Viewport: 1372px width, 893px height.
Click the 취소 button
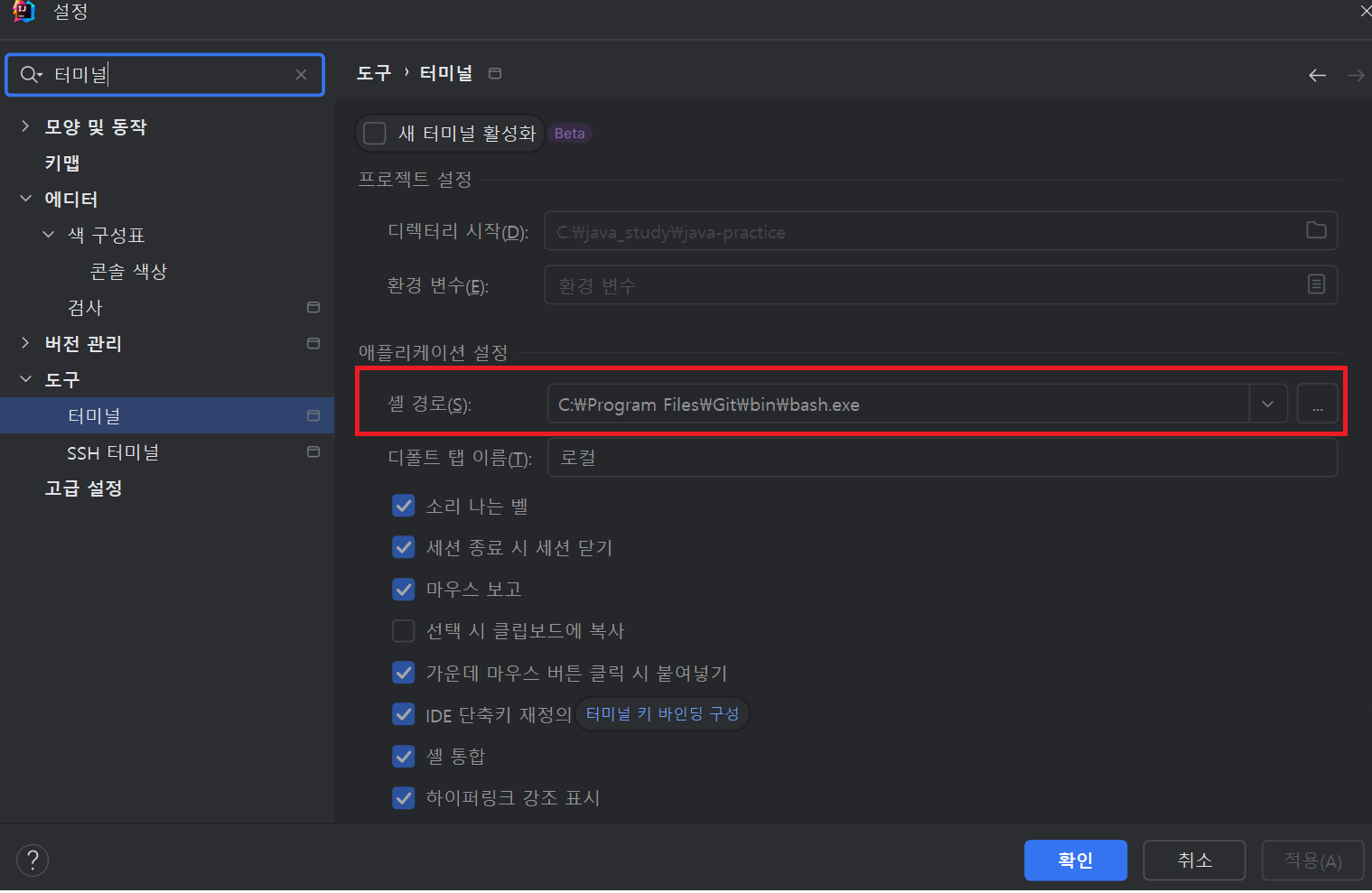pyautogui.click(x=1194, y=860)
